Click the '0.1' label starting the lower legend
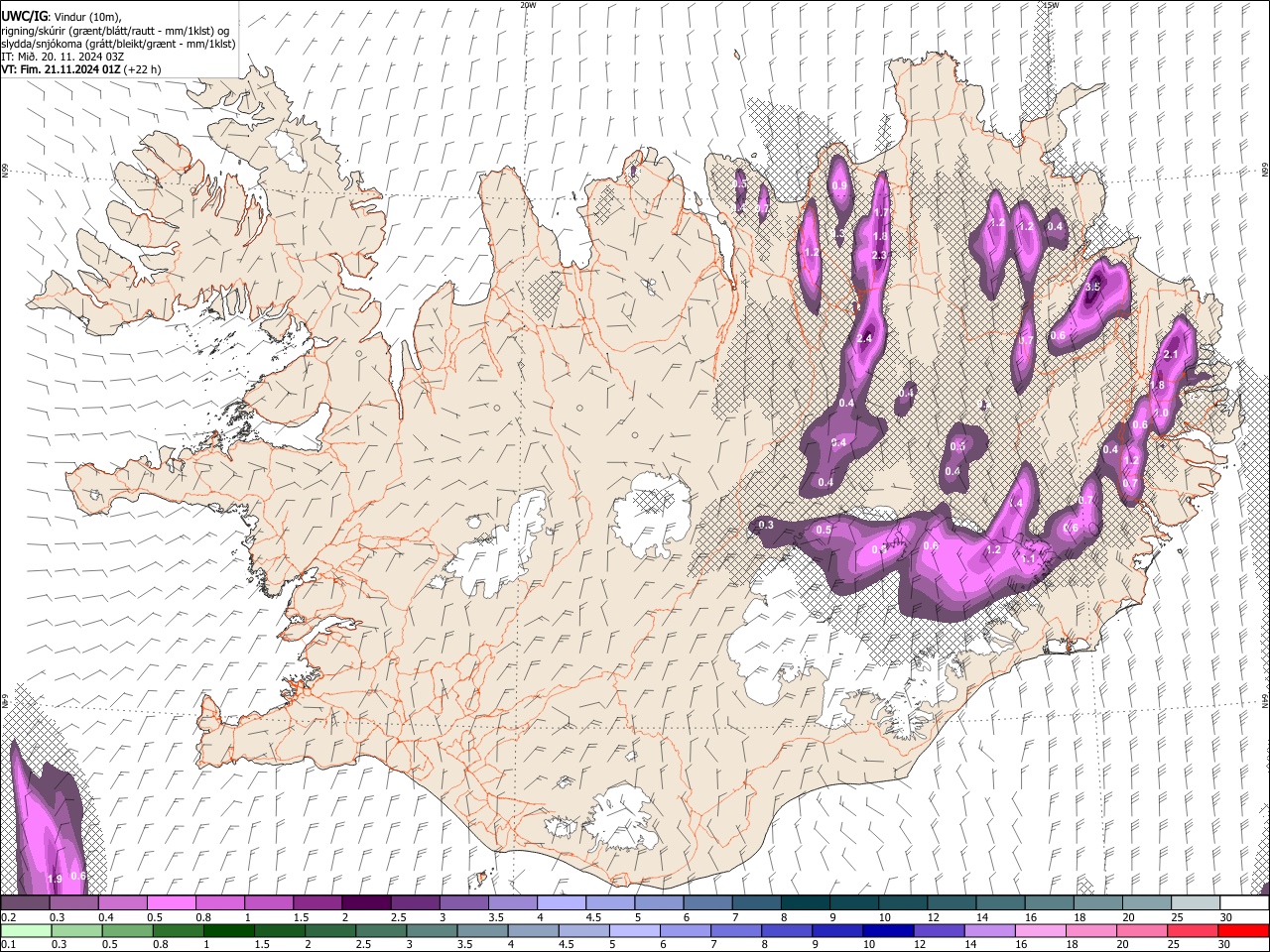This screenshot has width=1270, height=952. pyautogui.click(x=8, y=945)
